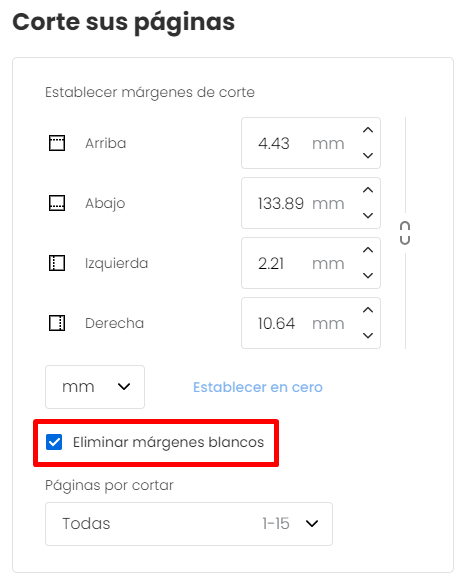Increase the Derecha margin value
The height and width of the screenshot is (579, 460).
[x=368, y=310]
